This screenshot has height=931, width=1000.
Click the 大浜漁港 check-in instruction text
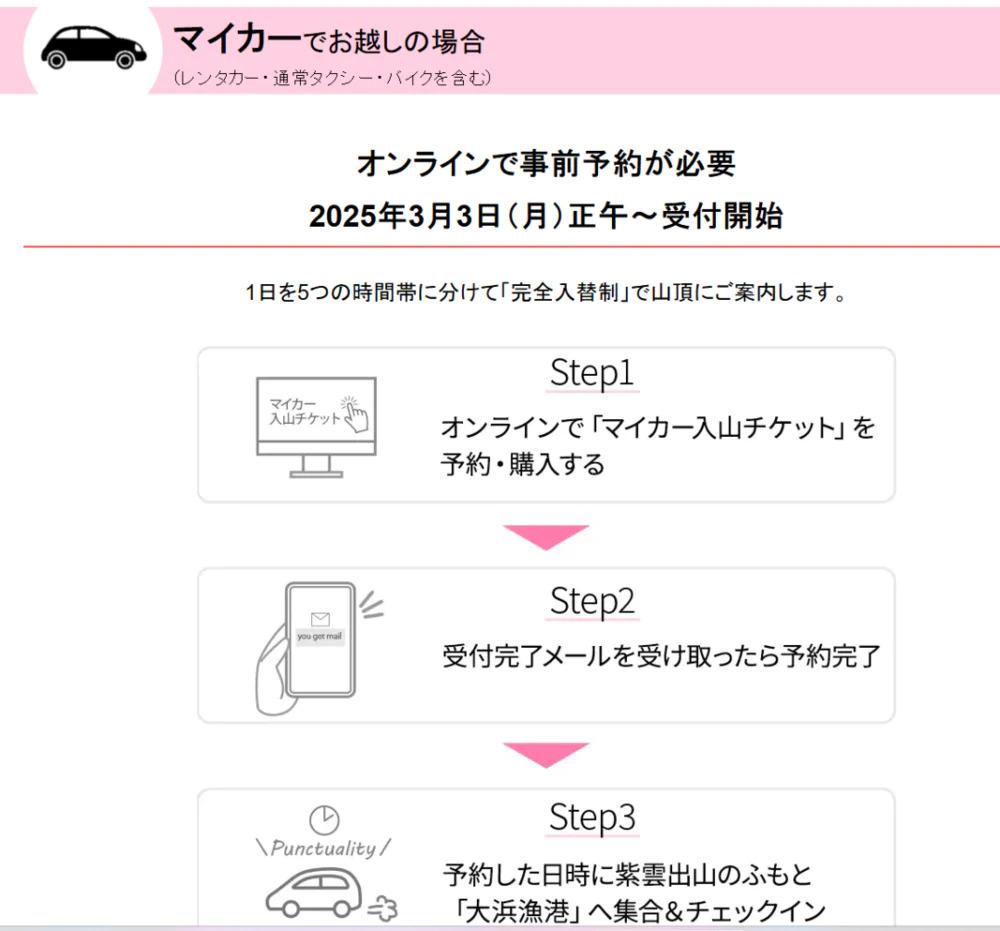(x=635, y=893)
